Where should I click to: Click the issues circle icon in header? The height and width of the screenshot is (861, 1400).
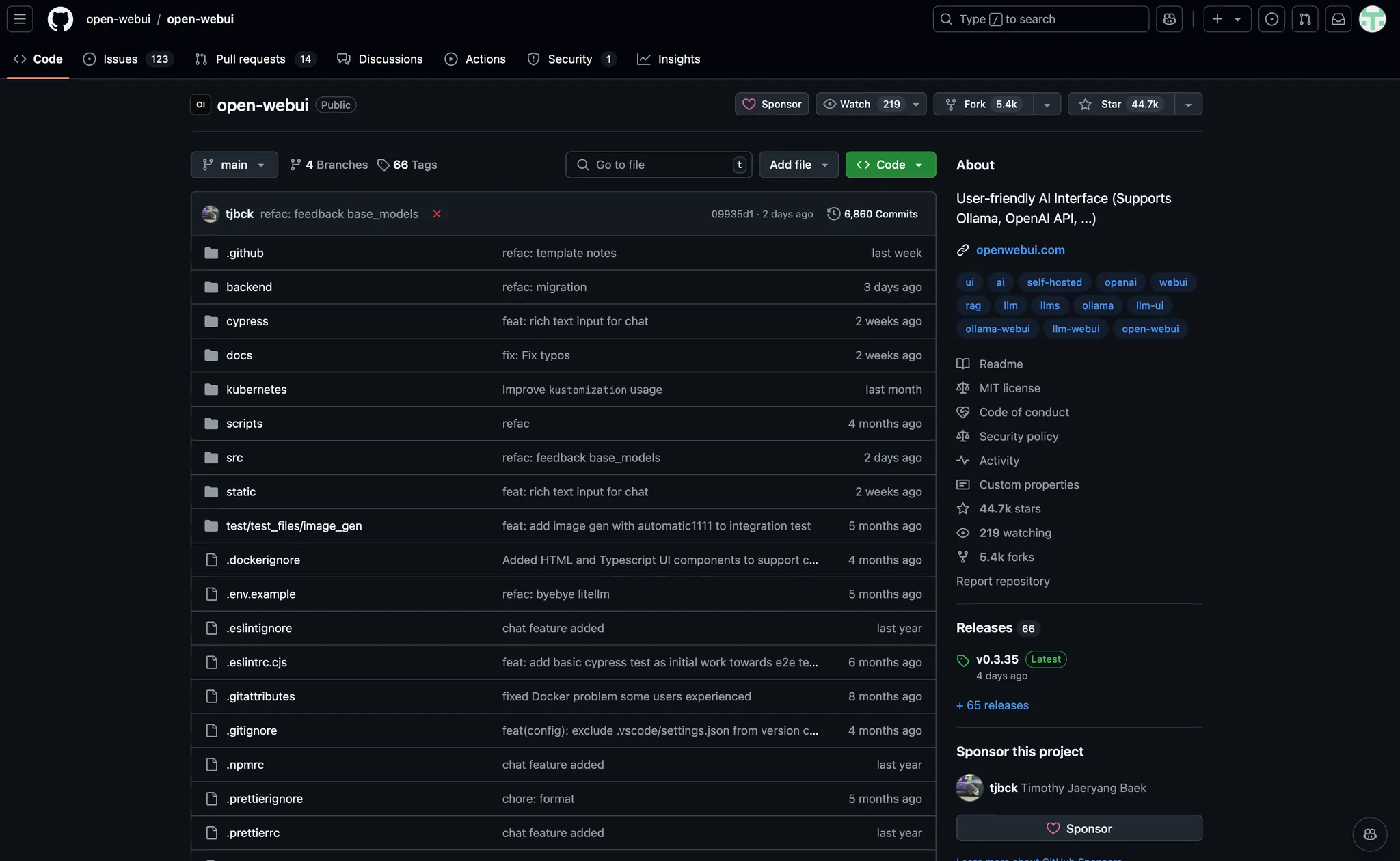point(1271,19)
